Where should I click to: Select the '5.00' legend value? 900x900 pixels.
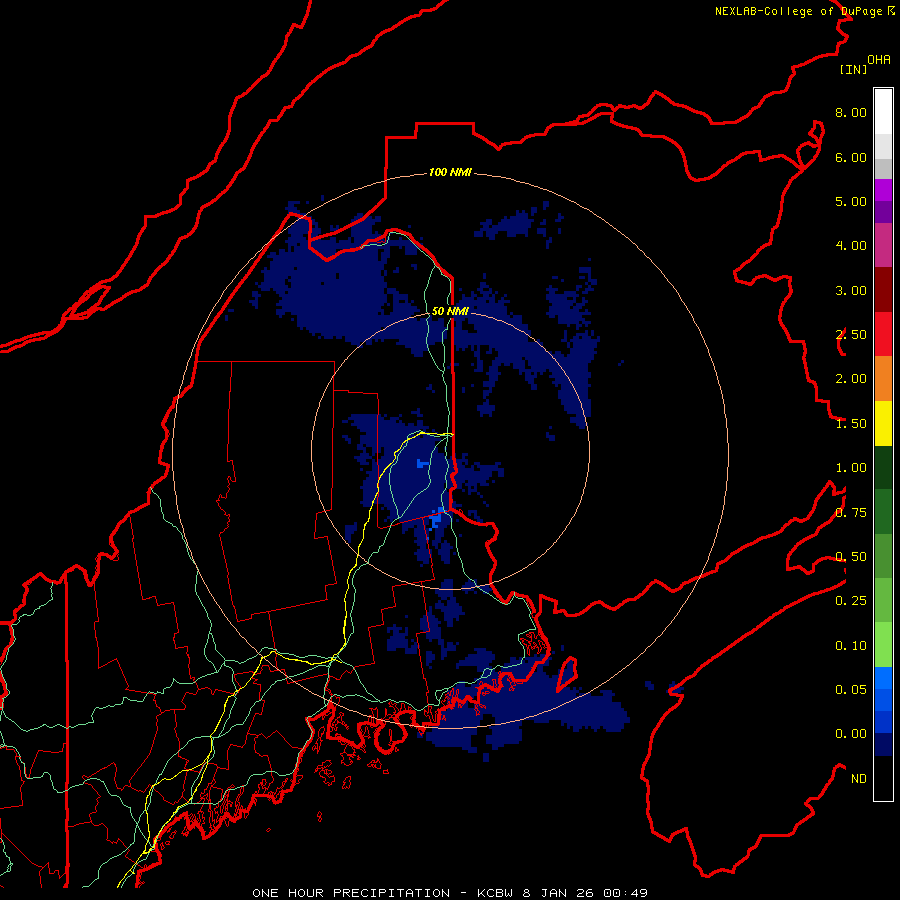(851, 201)
